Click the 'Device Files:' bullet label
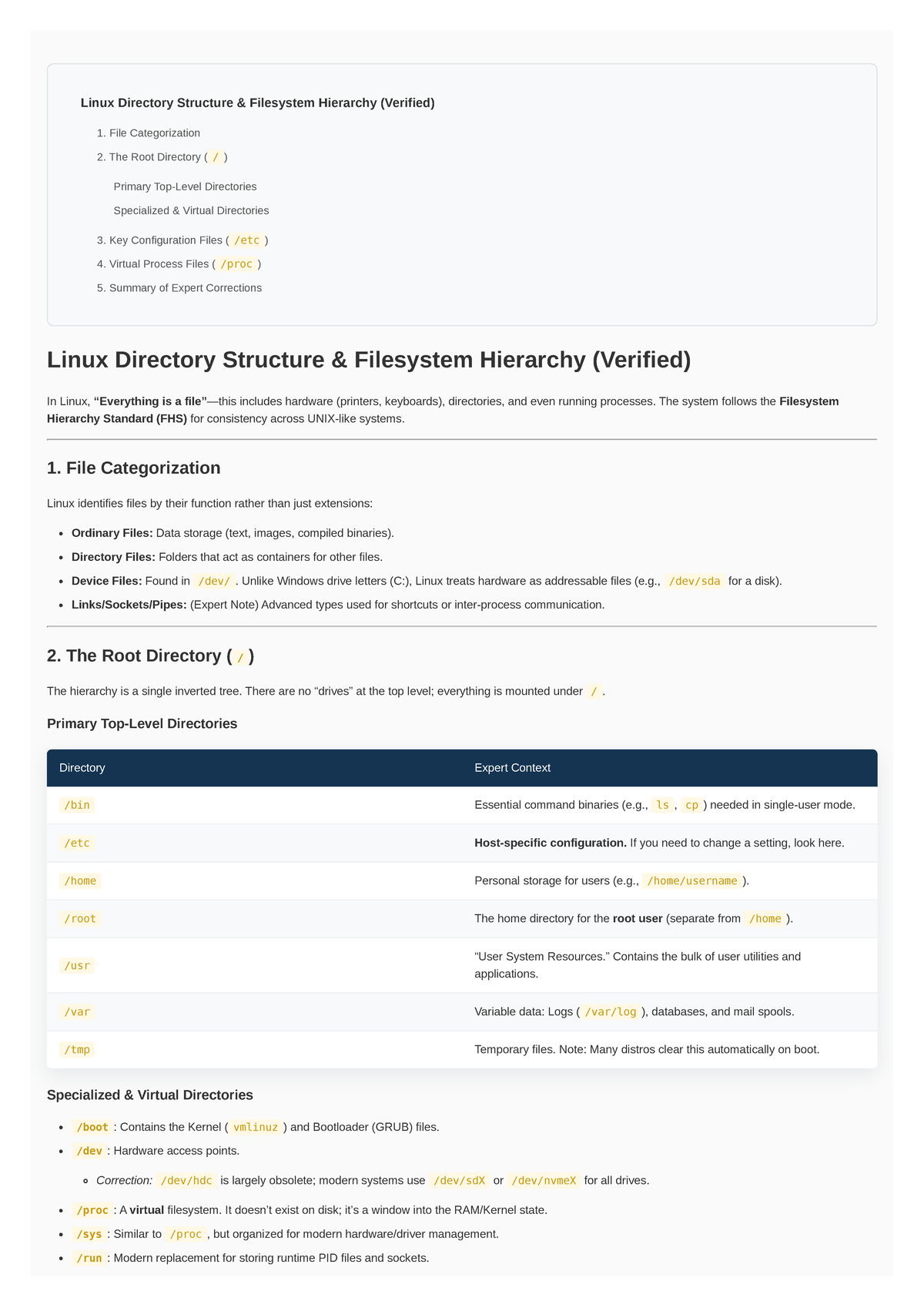This screenshot has height=1308, width=924. click(107, 581)
